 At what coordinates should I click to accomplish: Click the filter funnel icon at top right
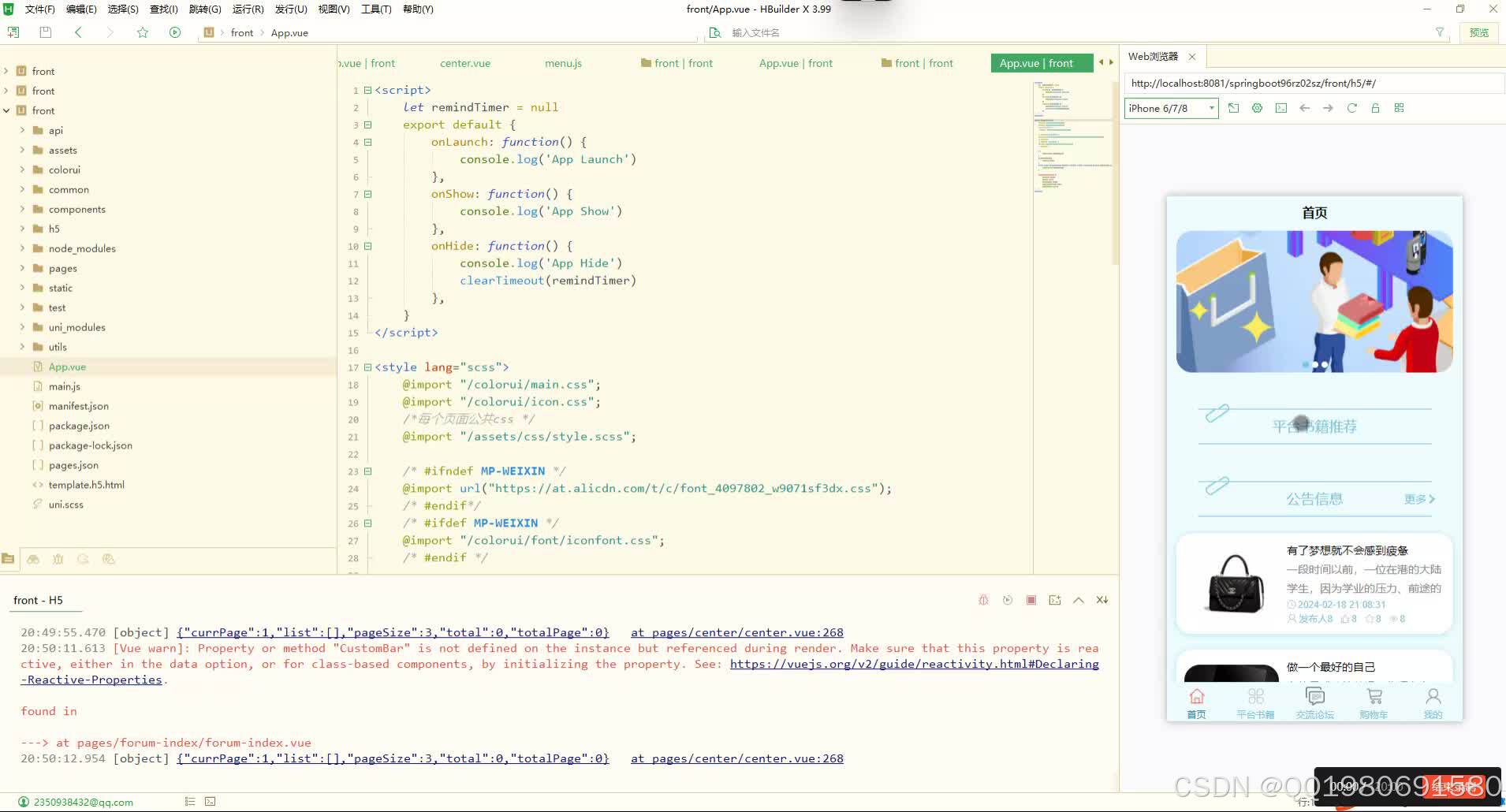1440,32
